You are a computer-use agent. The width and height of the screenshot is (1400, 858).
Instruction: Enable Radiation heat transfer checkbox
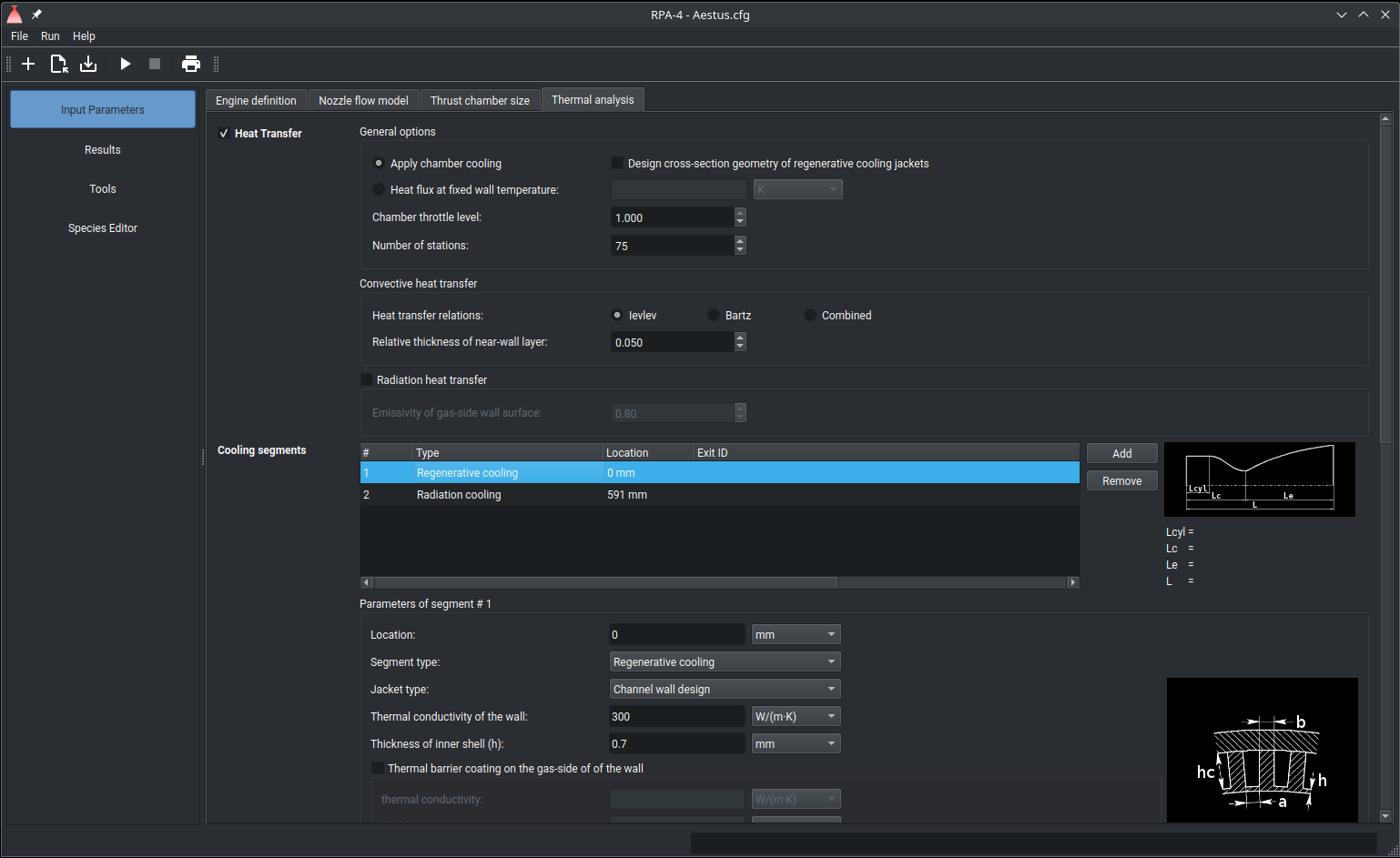[368, 380]
